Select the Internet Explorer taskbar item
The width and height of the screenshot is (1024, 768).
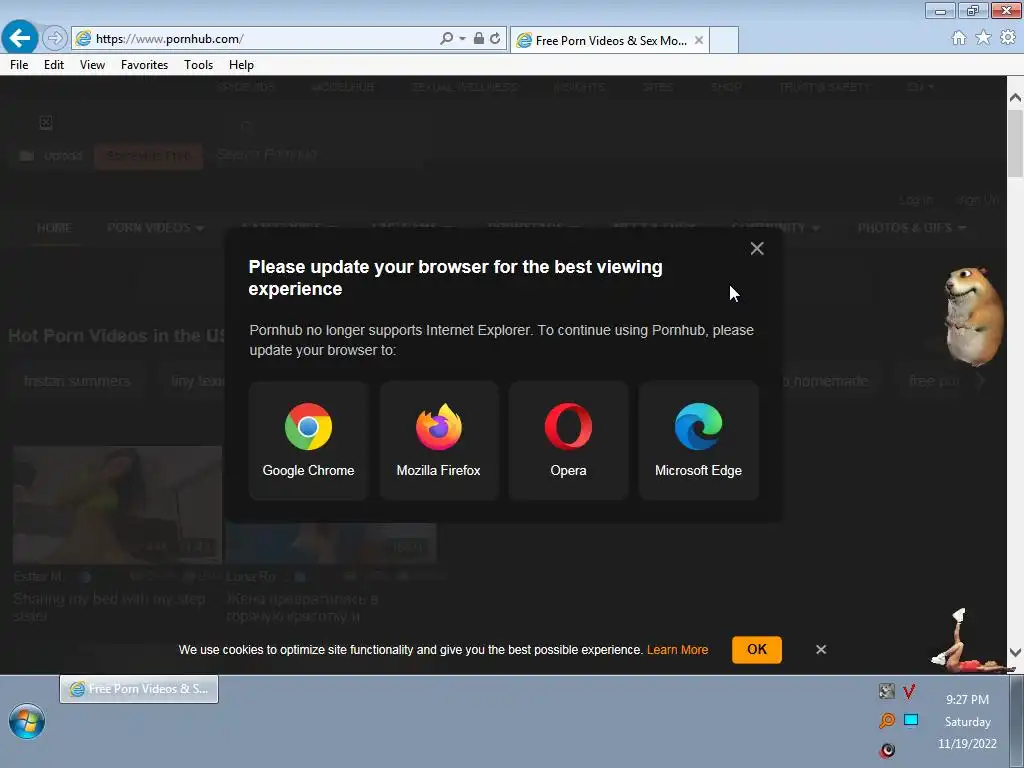[139, 689]
